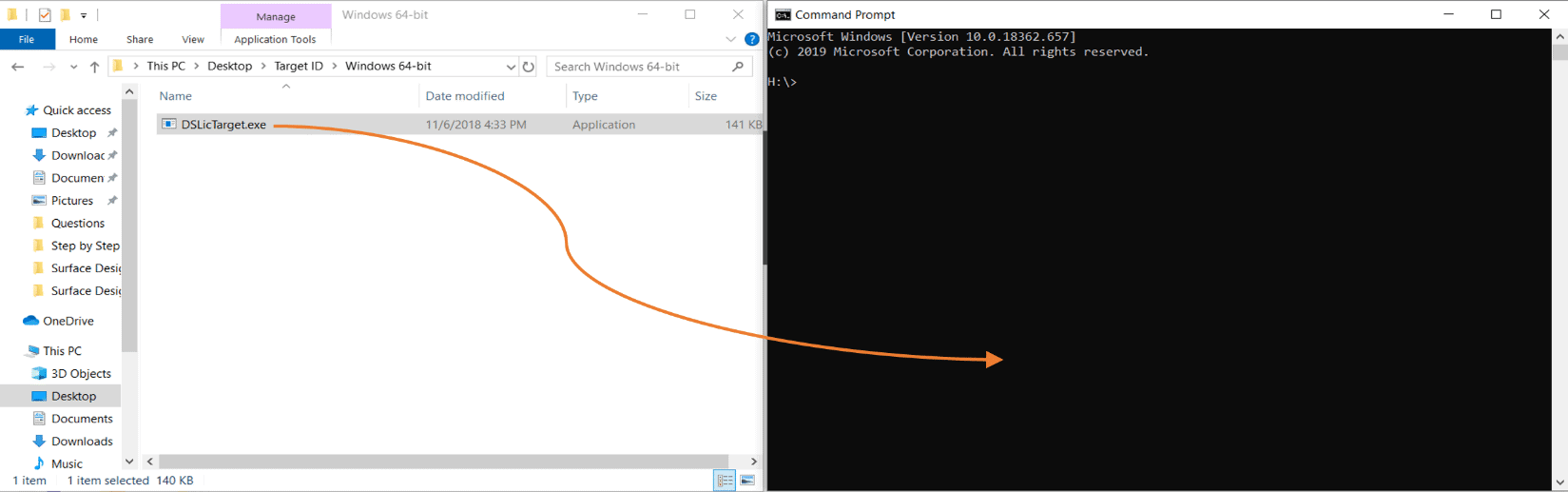Expand the chevron after Target ID breadcrumb
1568x492 pixels.
[335, 67]
